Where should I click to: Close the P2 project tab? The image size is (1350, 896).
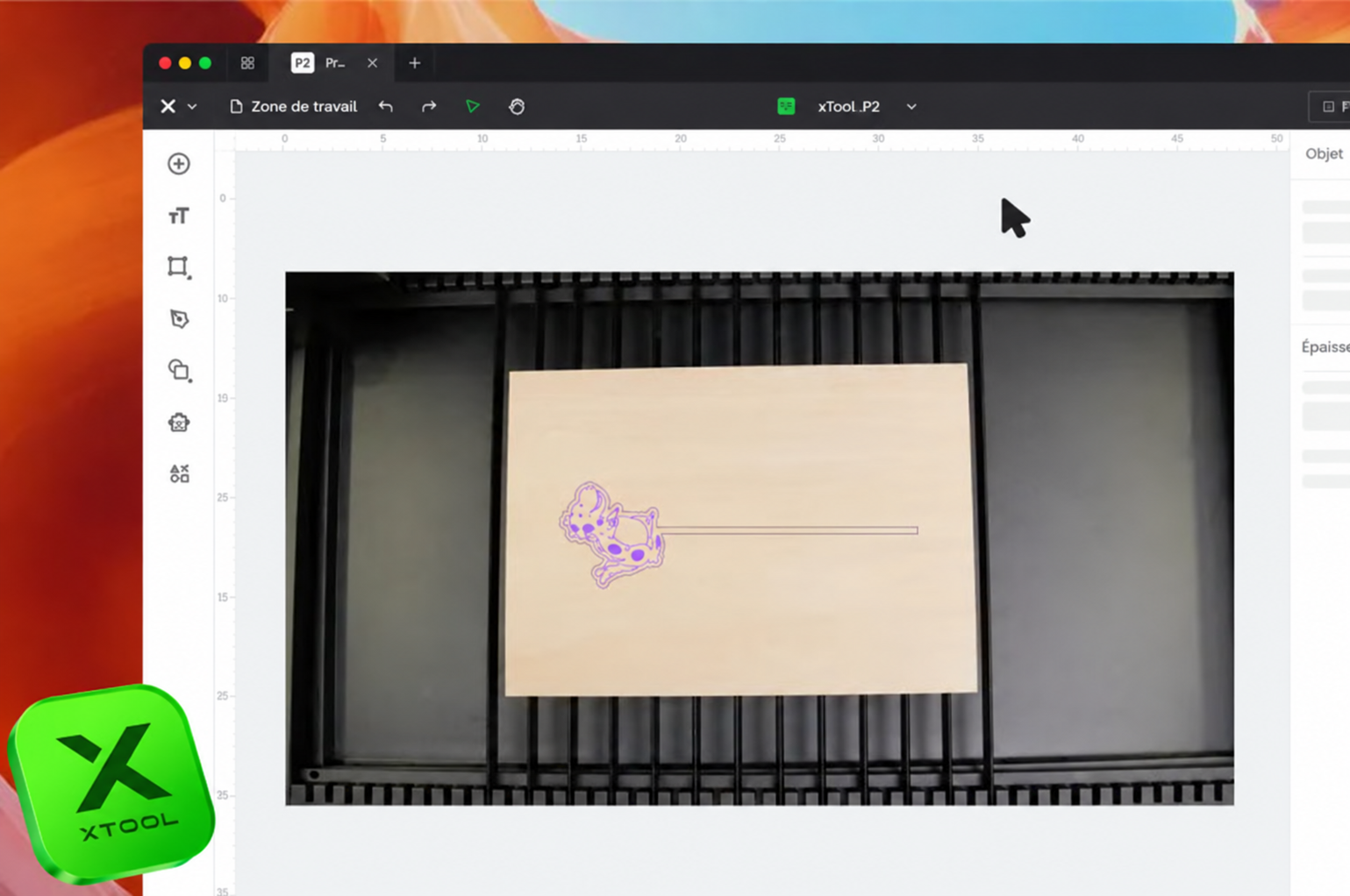pos(372,63)
